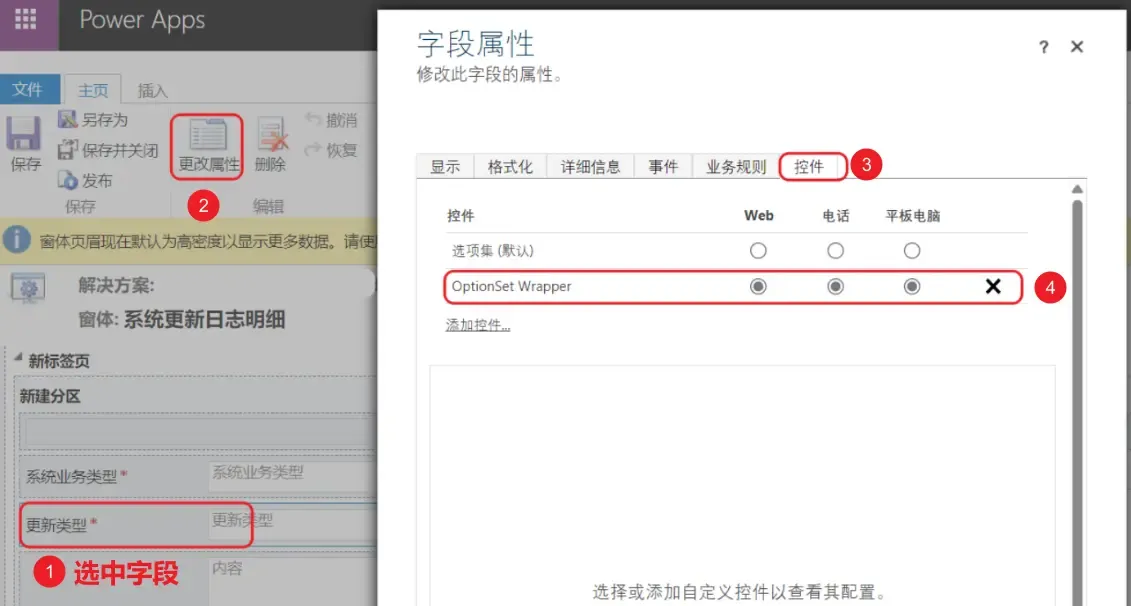Select the 电话 radio for OptionSet Wrapper
The width and height of the screenshot is (1131, 606).
(x=835, y=286)
